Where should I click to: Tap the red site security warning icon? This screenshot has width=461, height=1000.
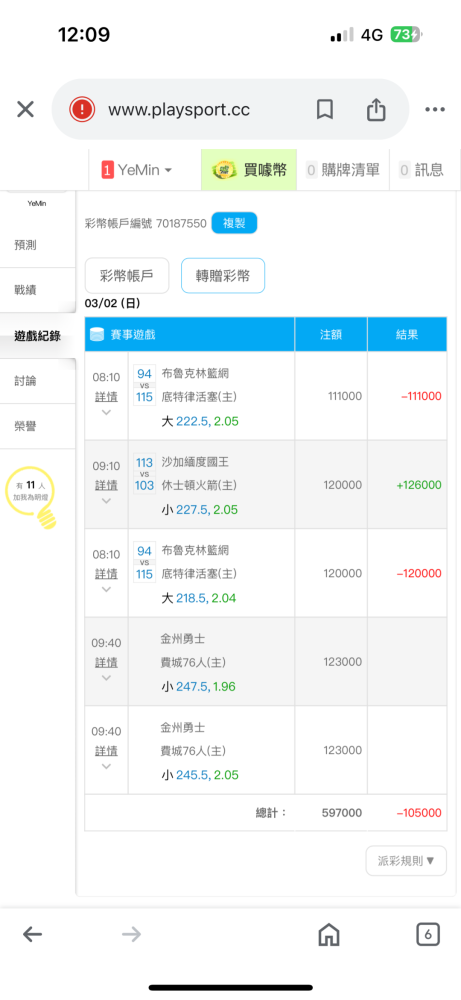(x=82, y=110)
